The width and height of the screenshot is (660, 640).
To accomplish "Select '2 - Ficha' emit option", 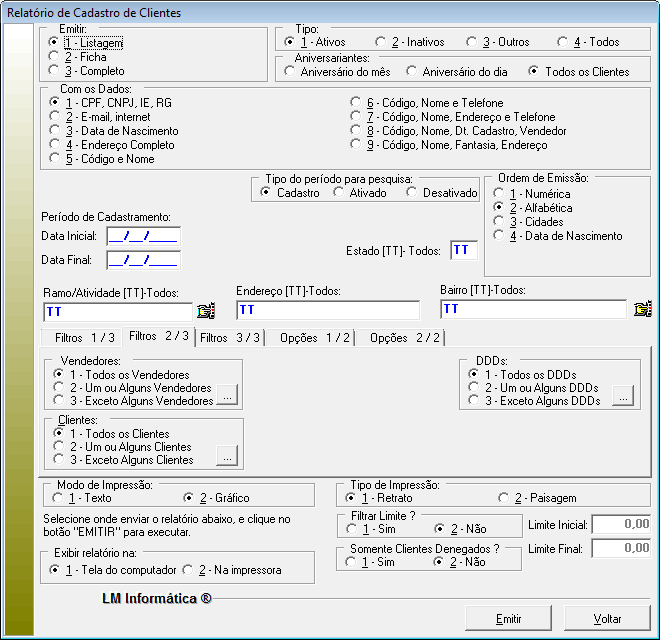I will coord(55,57).
